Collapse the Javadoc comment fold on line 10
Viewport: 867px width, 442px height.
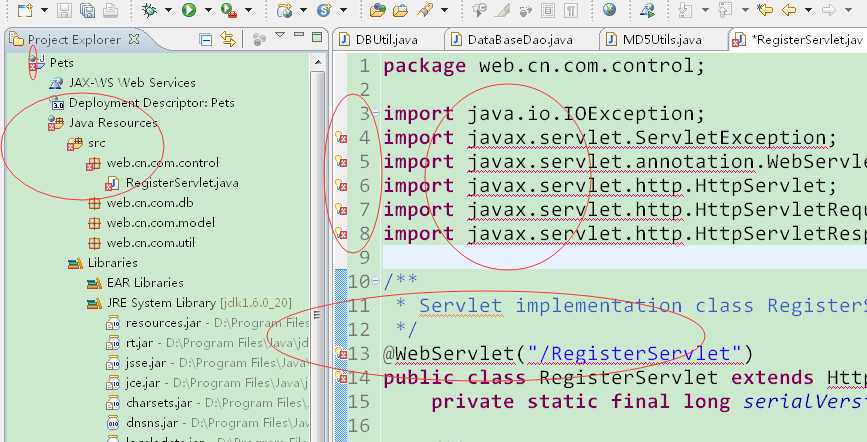[375, 282]
